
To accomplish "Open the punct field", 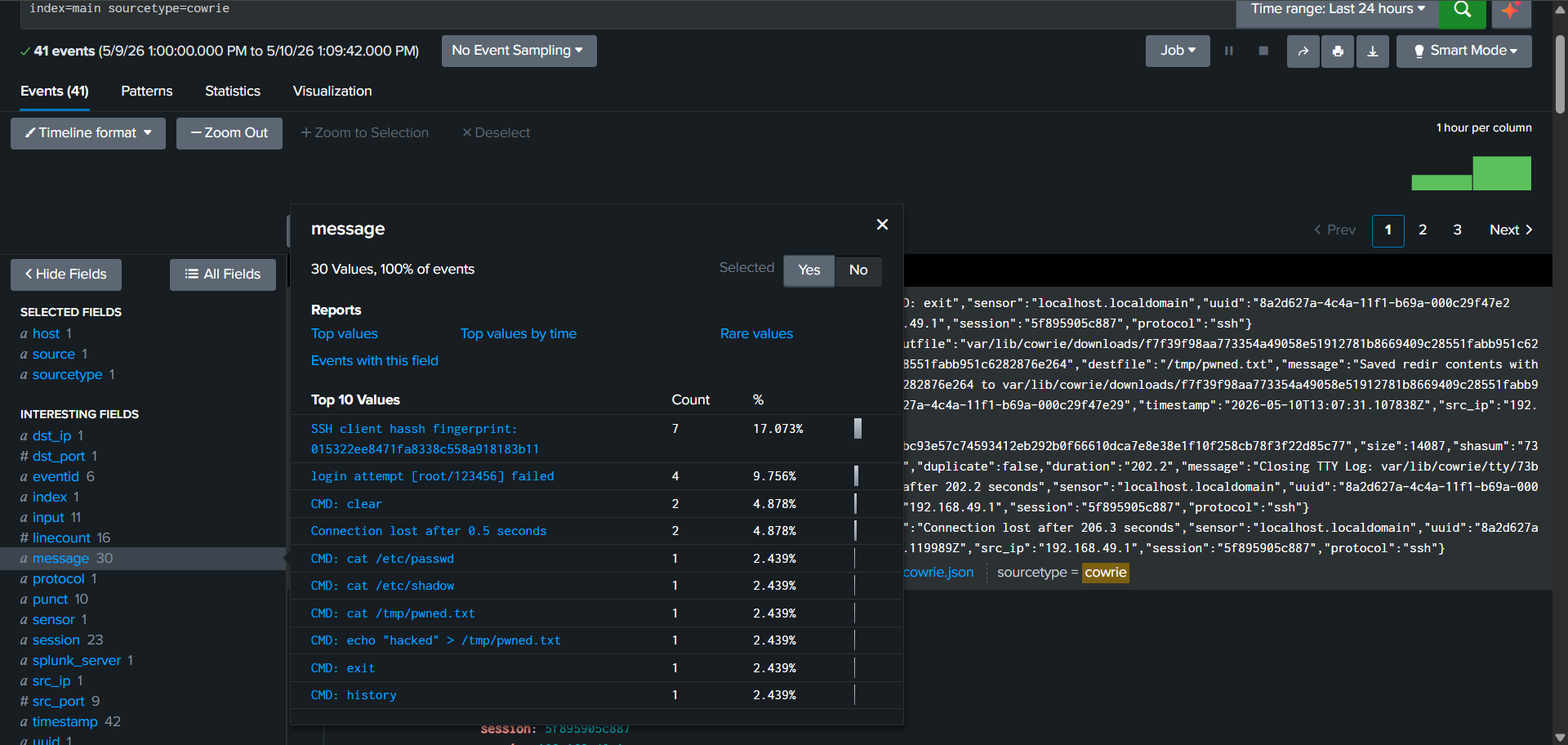I will (x=51, y=600).
